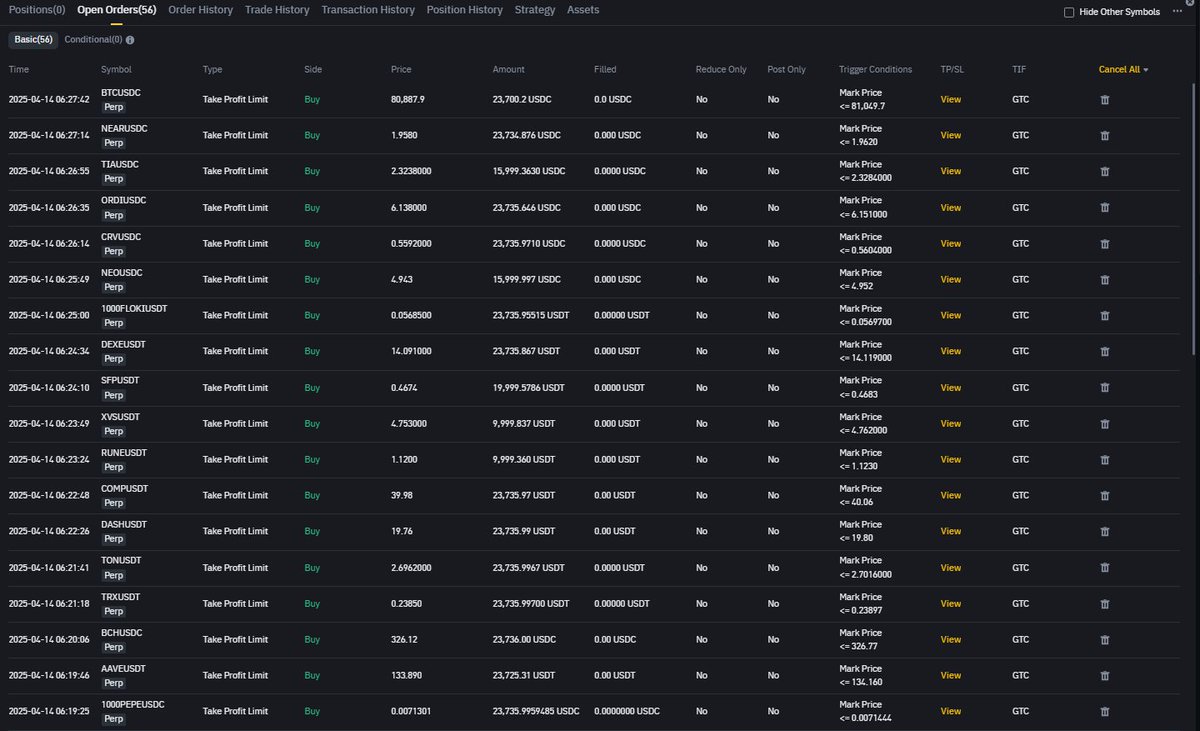Click the trigger value <= 40.06
1200x731 pixels.
[x=856, y=502]
